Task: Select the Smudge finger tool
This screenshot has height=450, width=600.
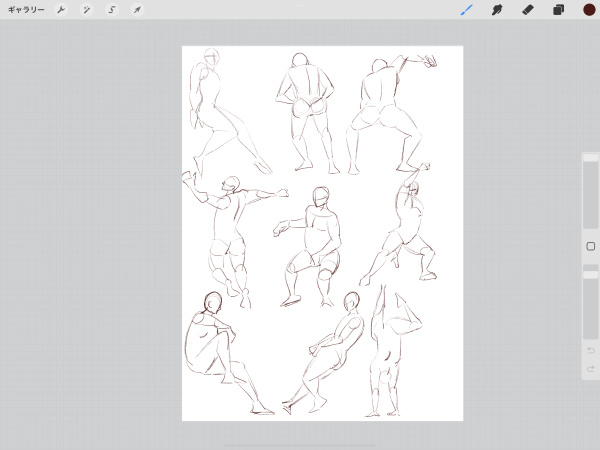Action: (497, 10)
